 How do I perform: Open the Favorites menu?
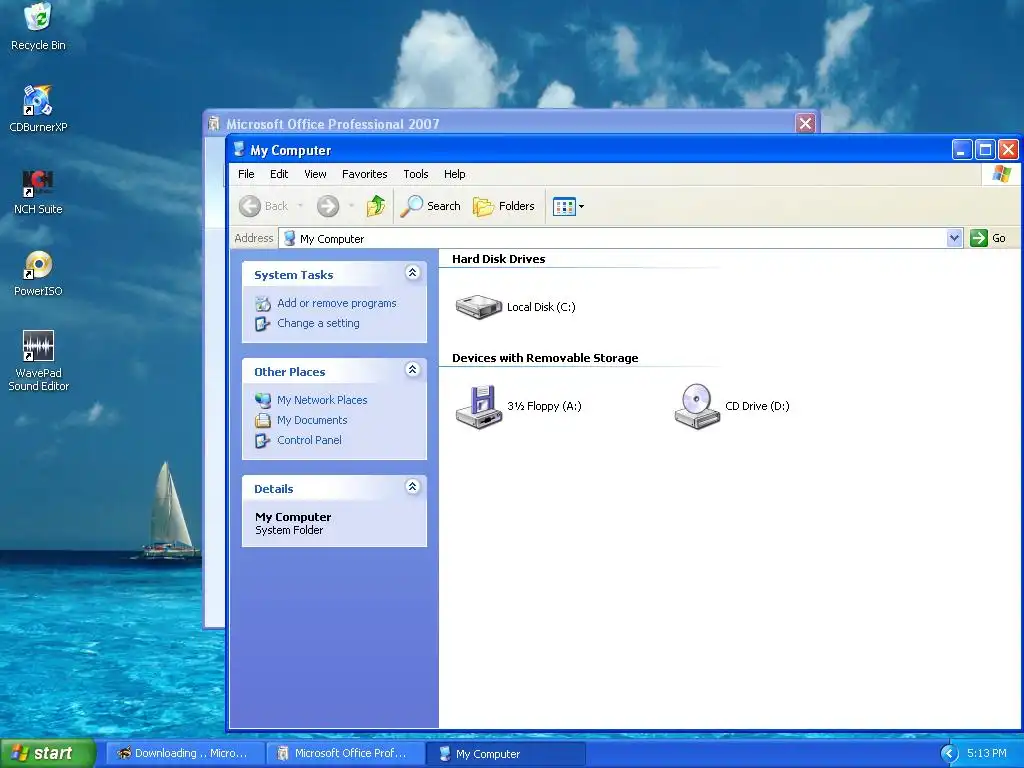click(x=364, y=174)
